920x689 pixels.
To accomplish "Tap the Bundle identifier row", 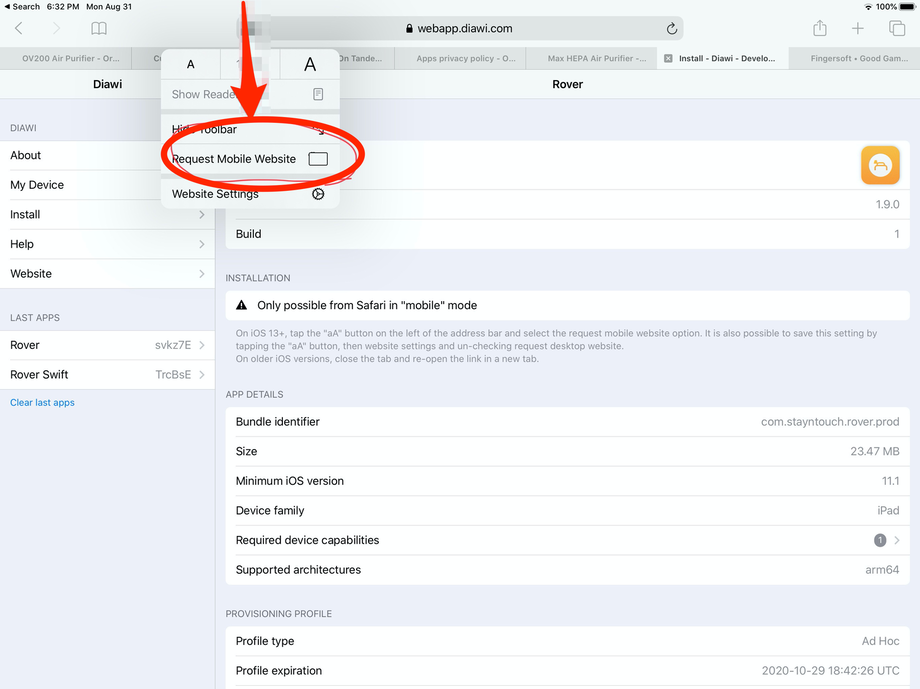I will point(567,421).
